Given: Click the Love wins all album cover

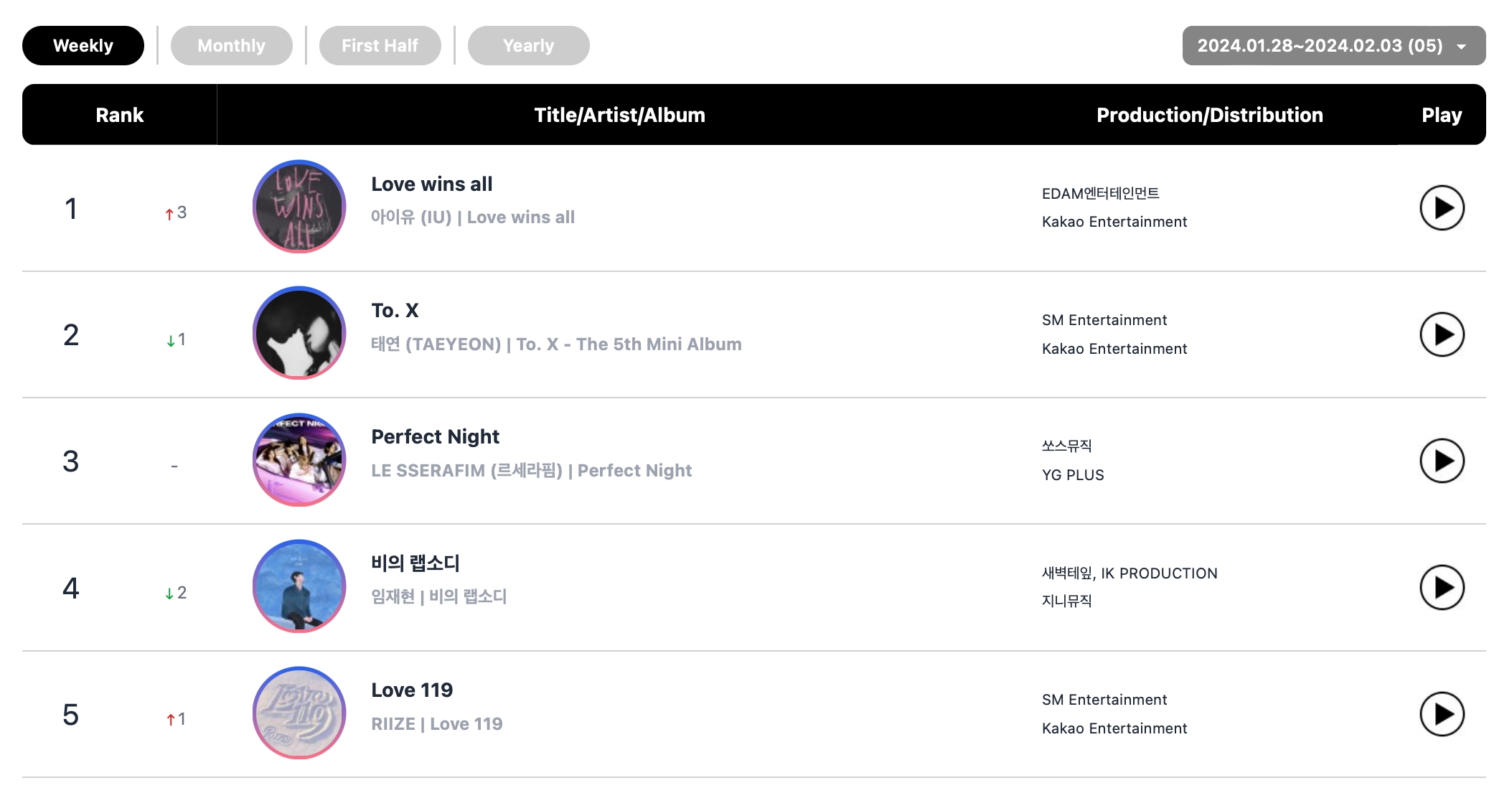Looking at the screenshot, I should tap(299, 207).
